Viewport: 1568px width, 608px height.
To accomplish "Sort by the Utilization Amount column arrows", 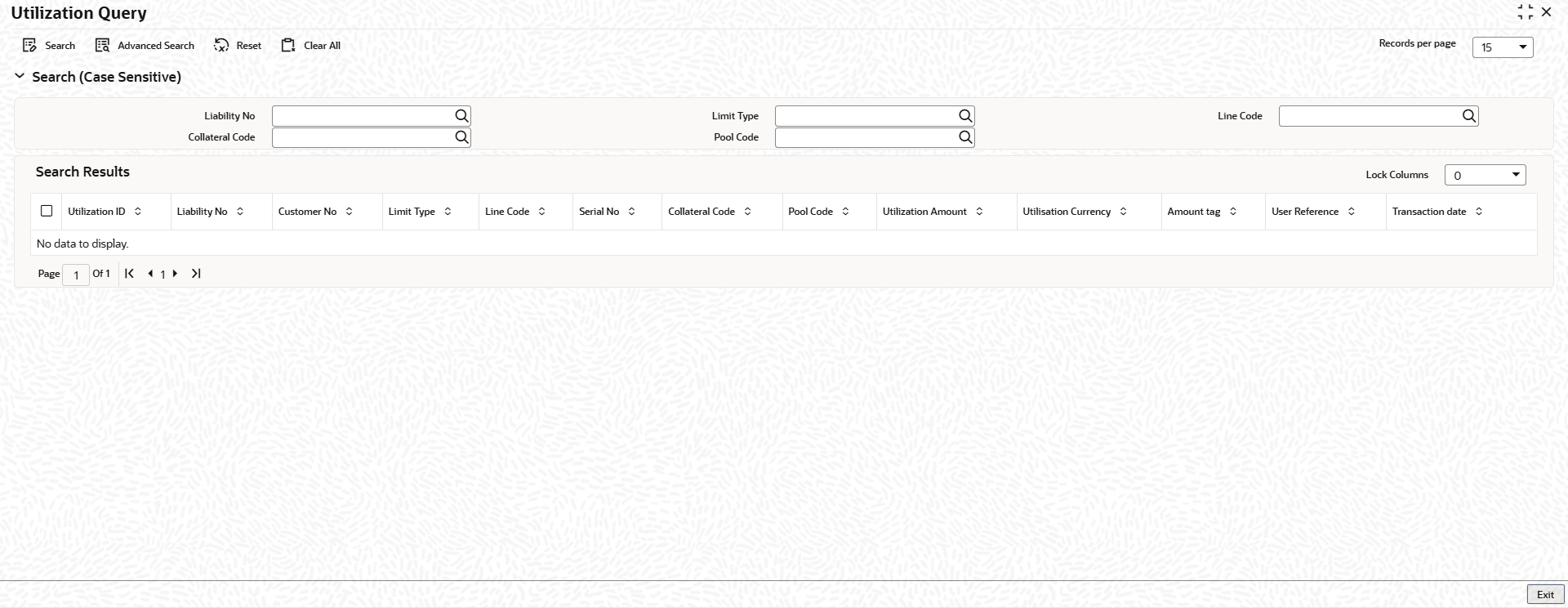I will coord(979,212).
